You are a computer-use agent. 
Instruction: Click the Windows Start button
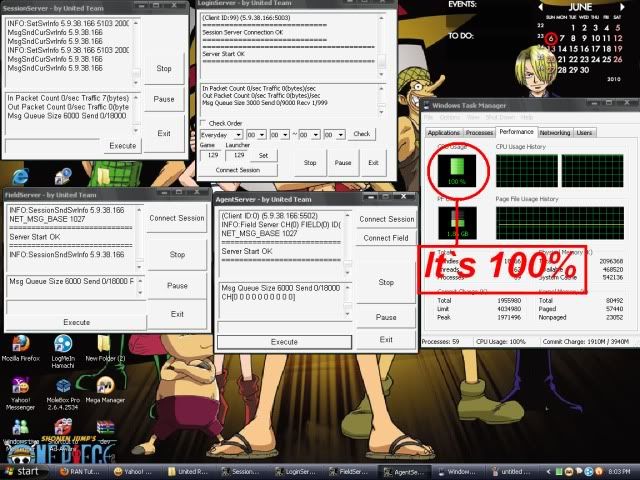27,470
